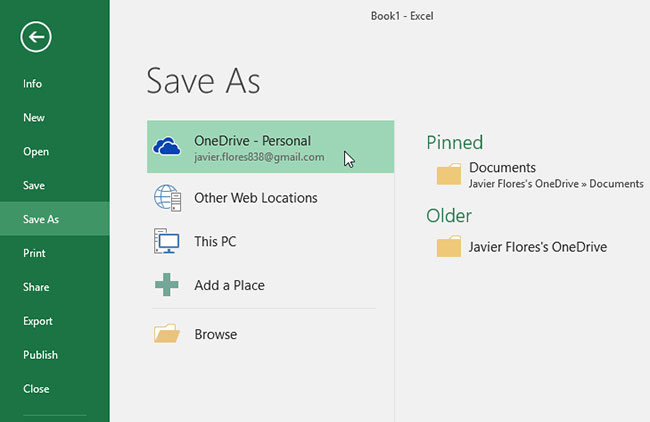Click the This PC computer icon

(x=167, y=241)
